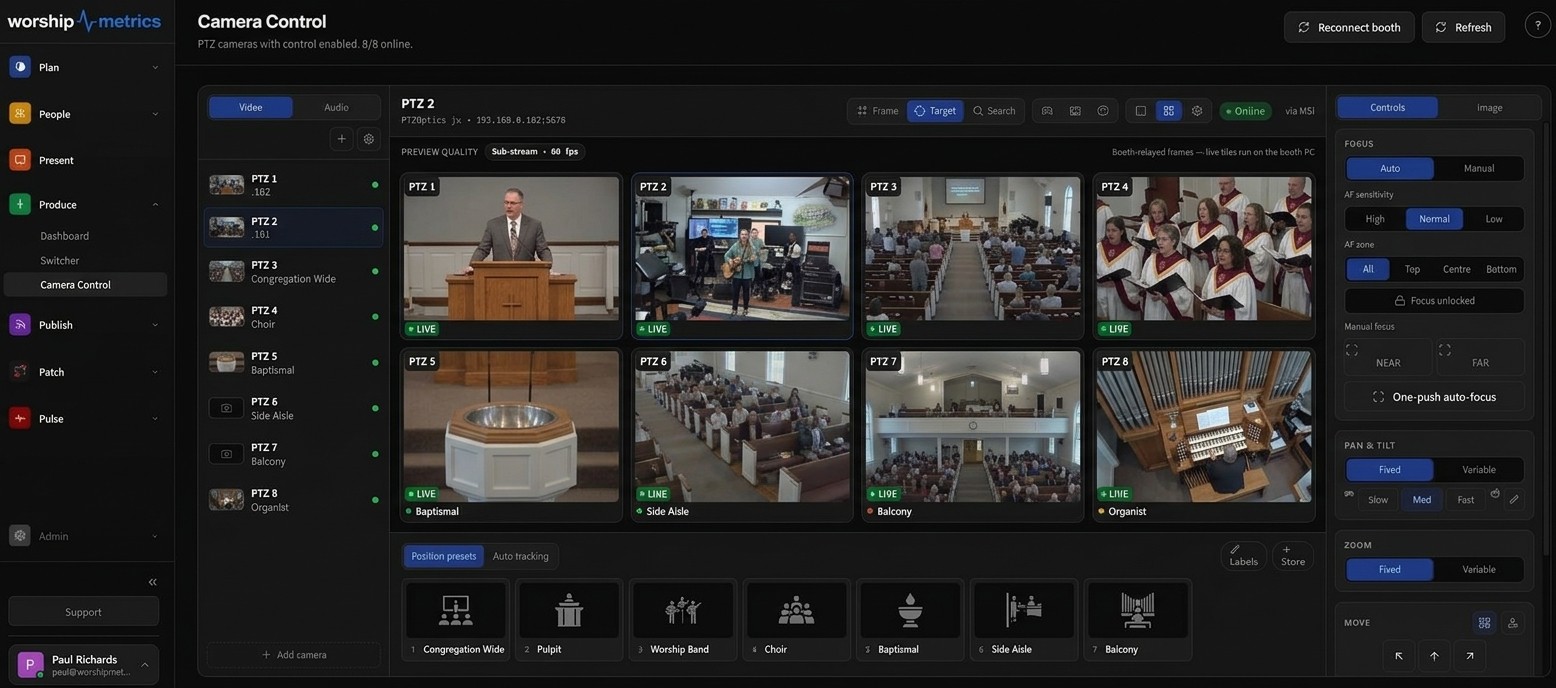Click the snapshot image icon in toolbar
The image size is (1556, 688).
(1075, 111)
